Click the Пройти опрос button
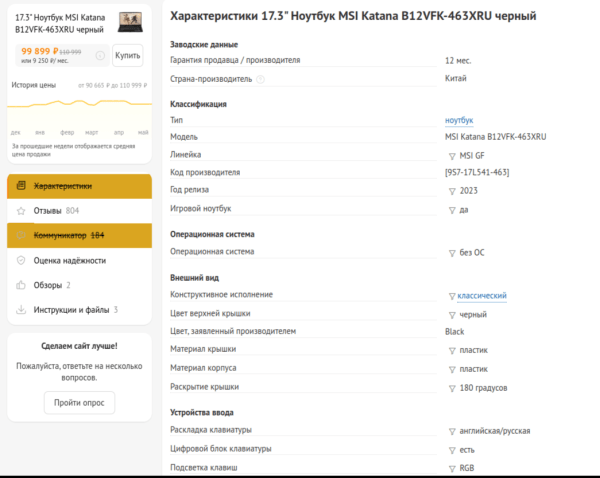Viewport: 600px width, 478px height. (79, 403)
